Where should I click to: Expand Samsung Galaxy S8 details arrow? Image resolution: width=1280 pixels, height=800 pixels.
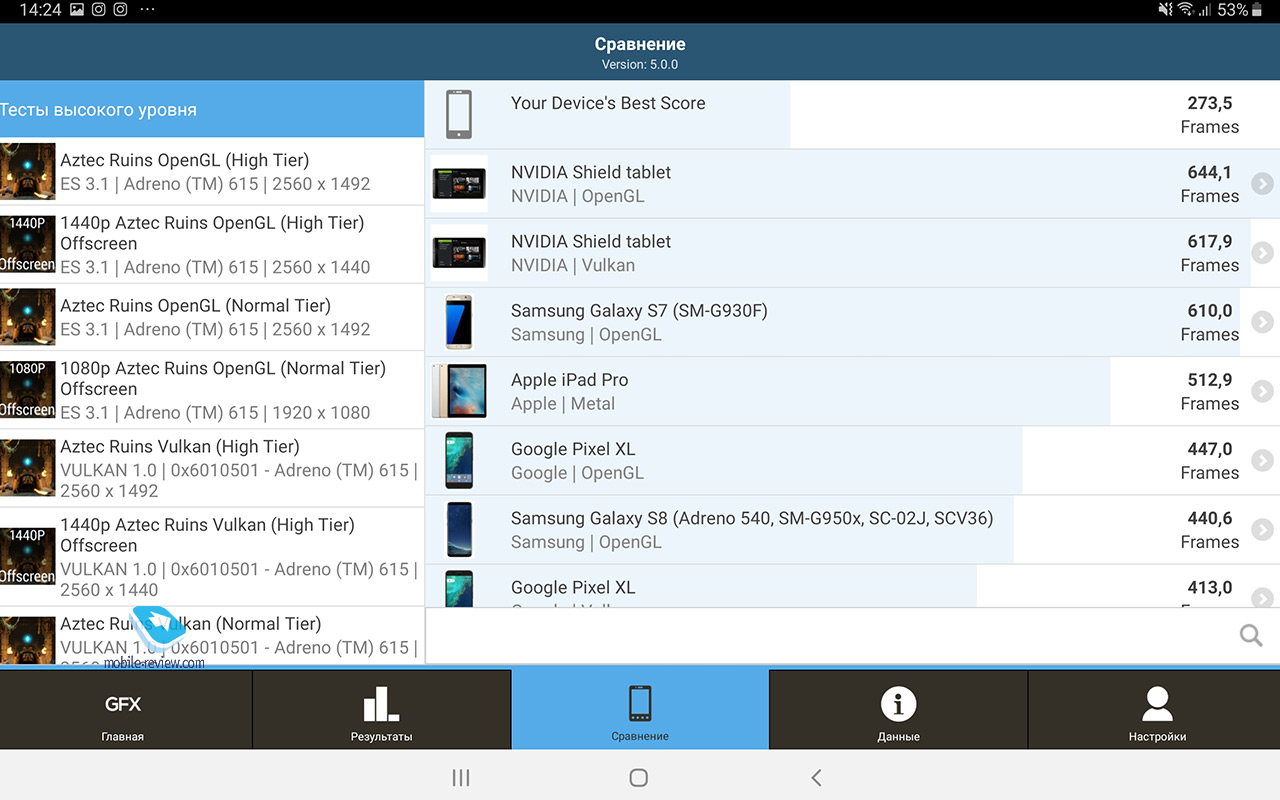coord(1262,529)
